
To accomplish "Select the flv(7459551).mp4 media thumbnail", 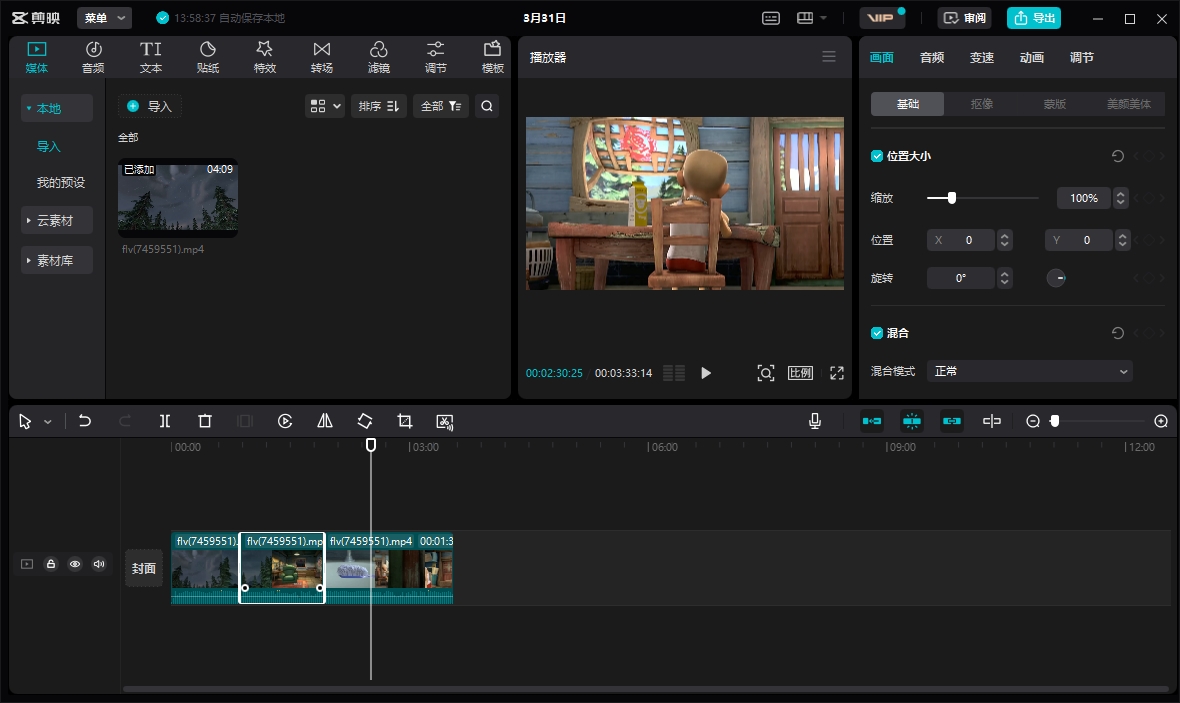I will (178, 197).
